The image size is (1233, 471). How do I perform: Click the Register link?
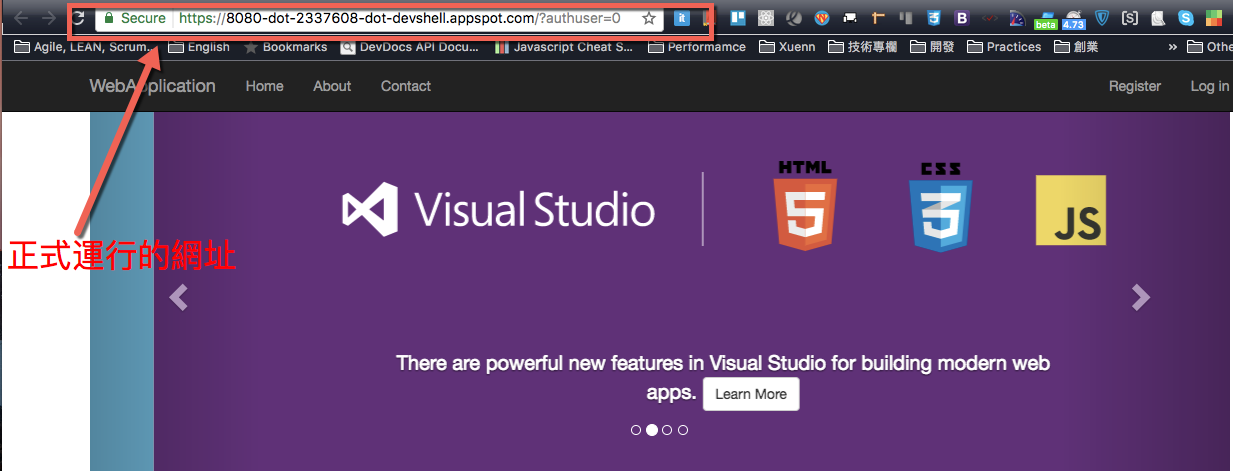click(1135, 86)
